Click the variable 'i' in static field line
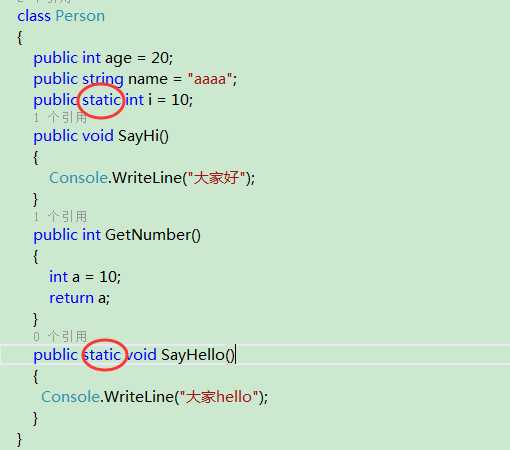The image size is (510, 450). (150, 100)
